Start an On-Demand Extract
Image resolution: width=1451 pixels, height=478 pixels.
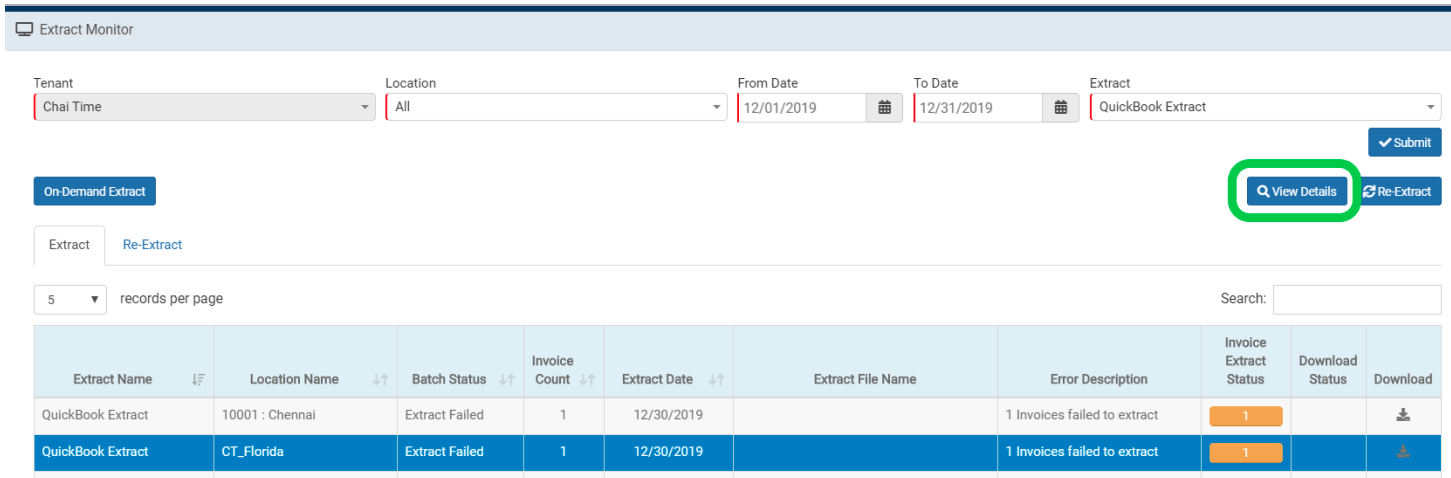[94, 192]
